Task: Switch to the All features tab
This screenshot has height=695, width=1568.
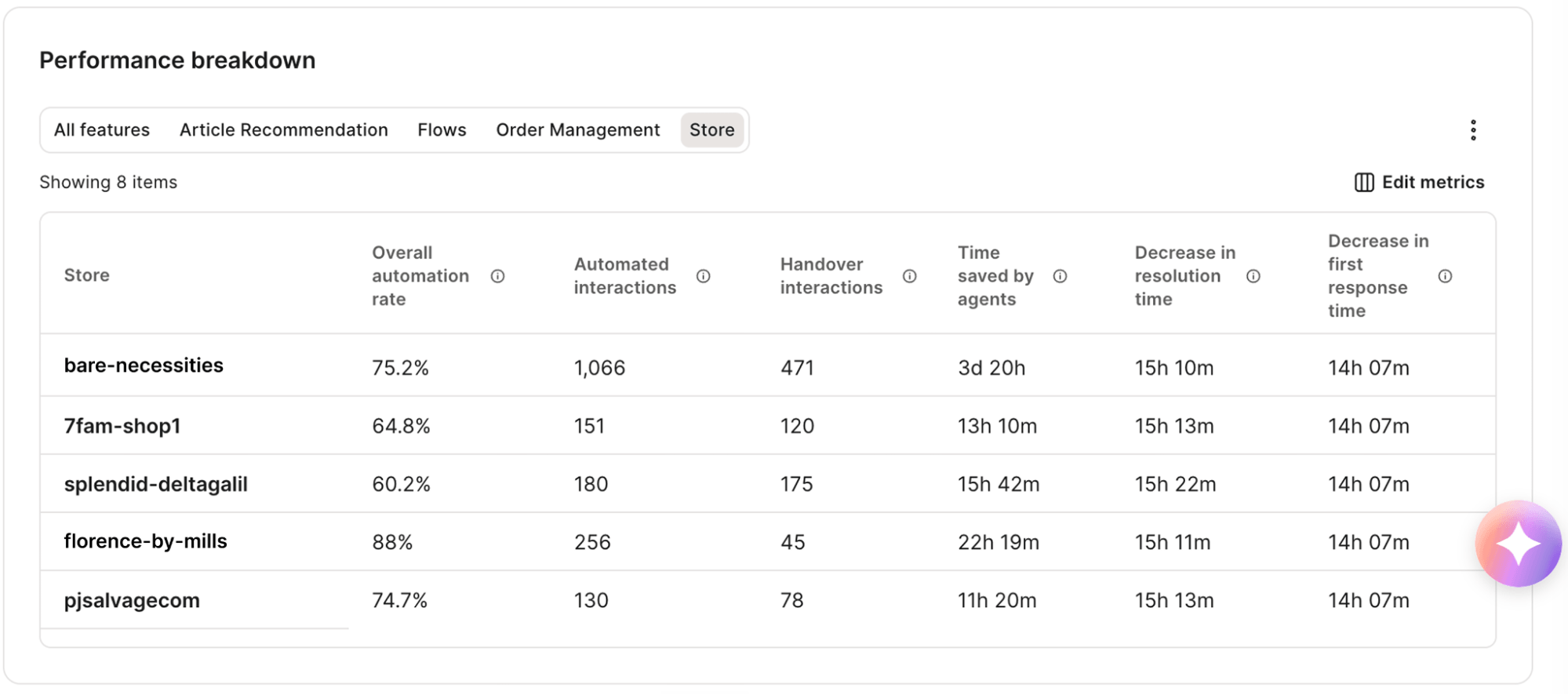Action: coord(102,130)
